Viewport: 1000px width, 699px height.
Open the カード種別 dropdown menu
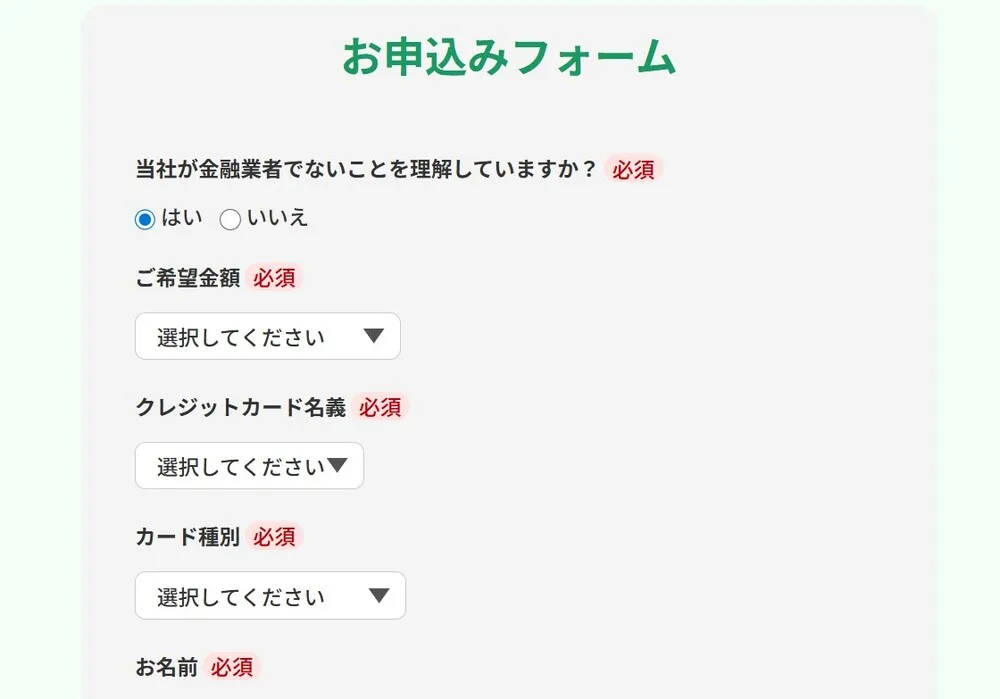(270, 596)
